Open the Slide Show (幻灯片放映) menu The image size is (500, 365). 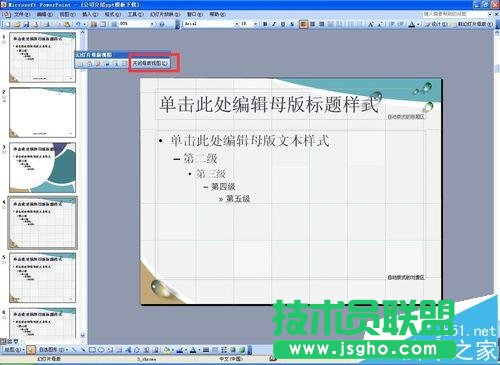(x=165, y=14)
